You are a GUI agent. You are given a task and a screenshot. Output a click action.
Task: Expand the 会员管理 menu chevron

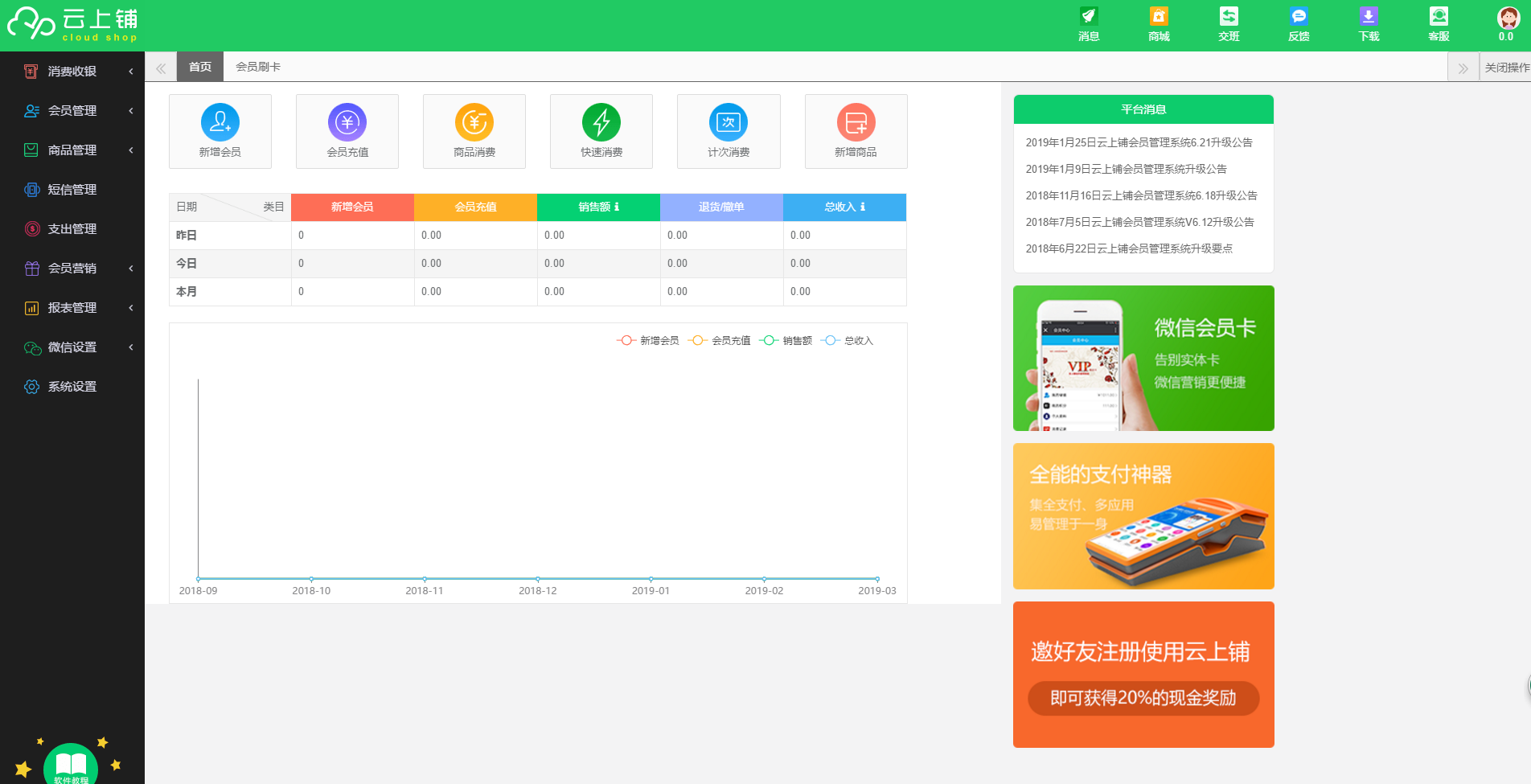pos(131,110)
